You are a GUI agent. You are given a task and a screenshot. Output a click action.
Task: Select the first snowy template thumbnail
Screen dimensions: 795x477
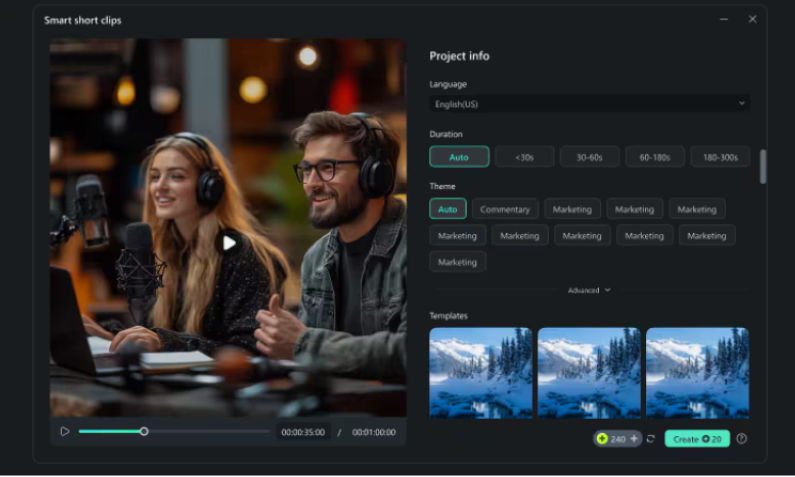[481, 372]
